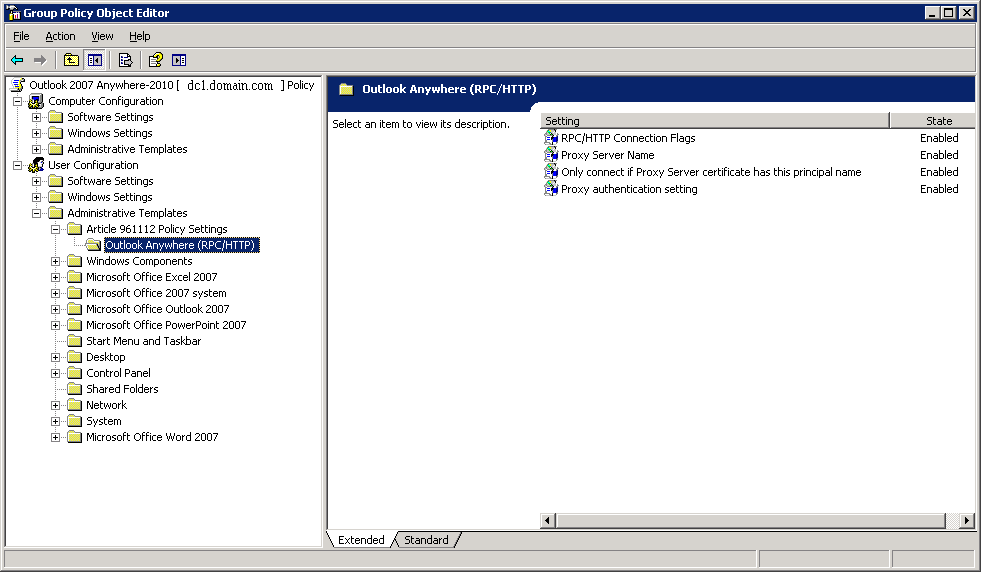The width and height of the screenshot is (981, 572).
Task: Click horizontal scrollbar left arrow
Action: tap(548, 520)
